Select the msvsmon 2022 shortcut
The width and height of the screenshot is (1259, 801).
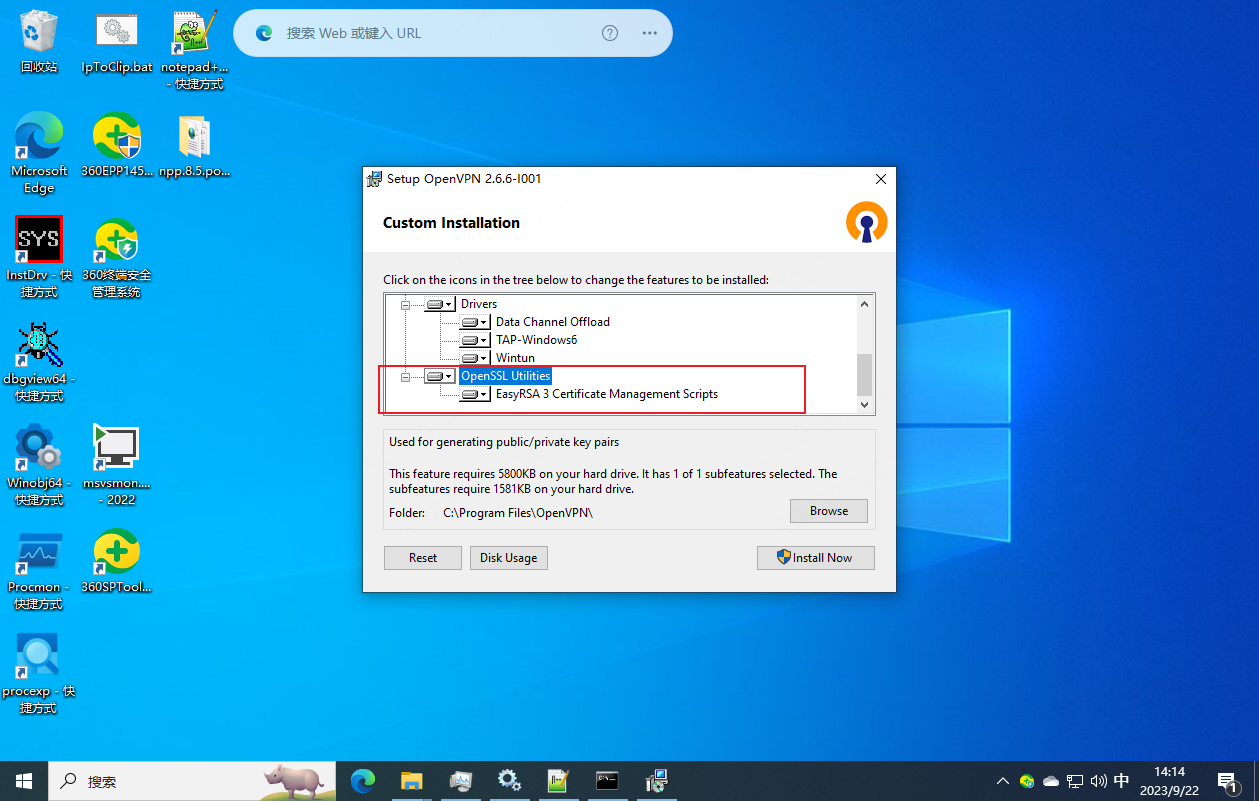[x=117, y=465]
